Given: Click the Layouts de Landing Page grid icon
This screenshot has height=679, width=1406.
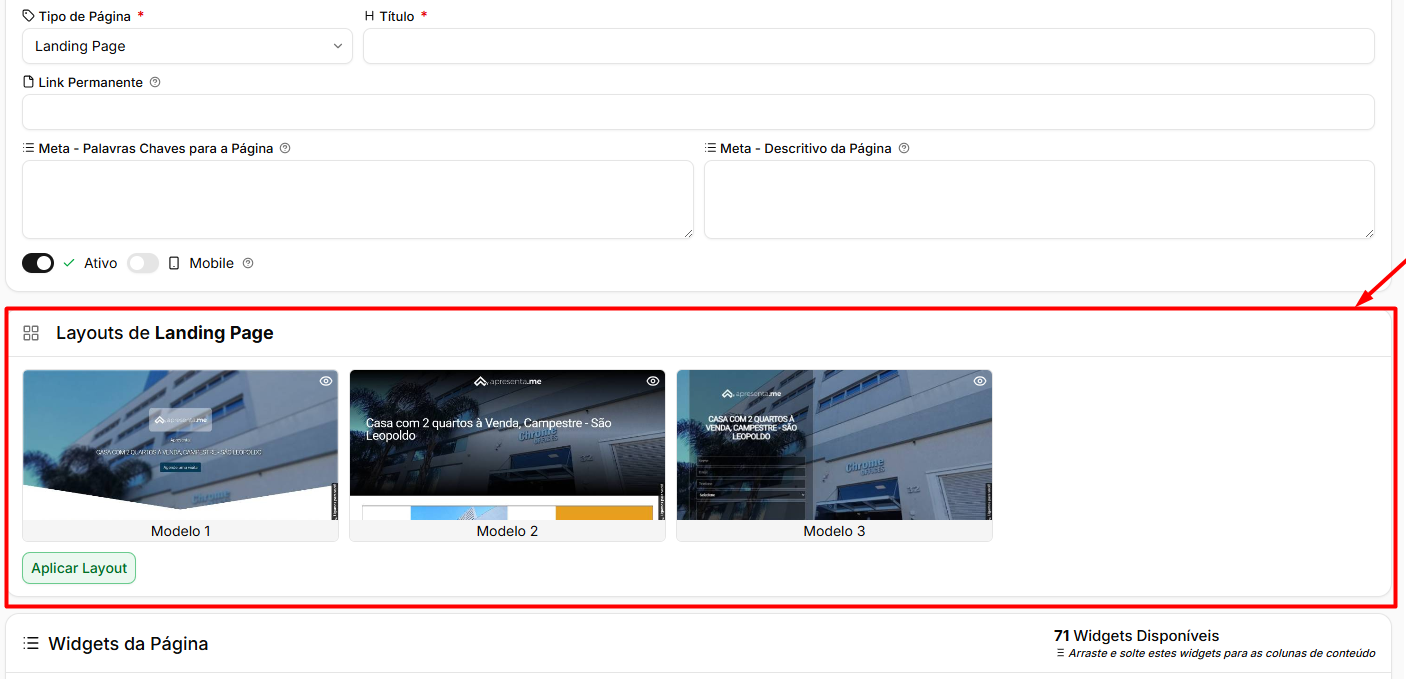Looking at the screenshot, I should 31,333.
